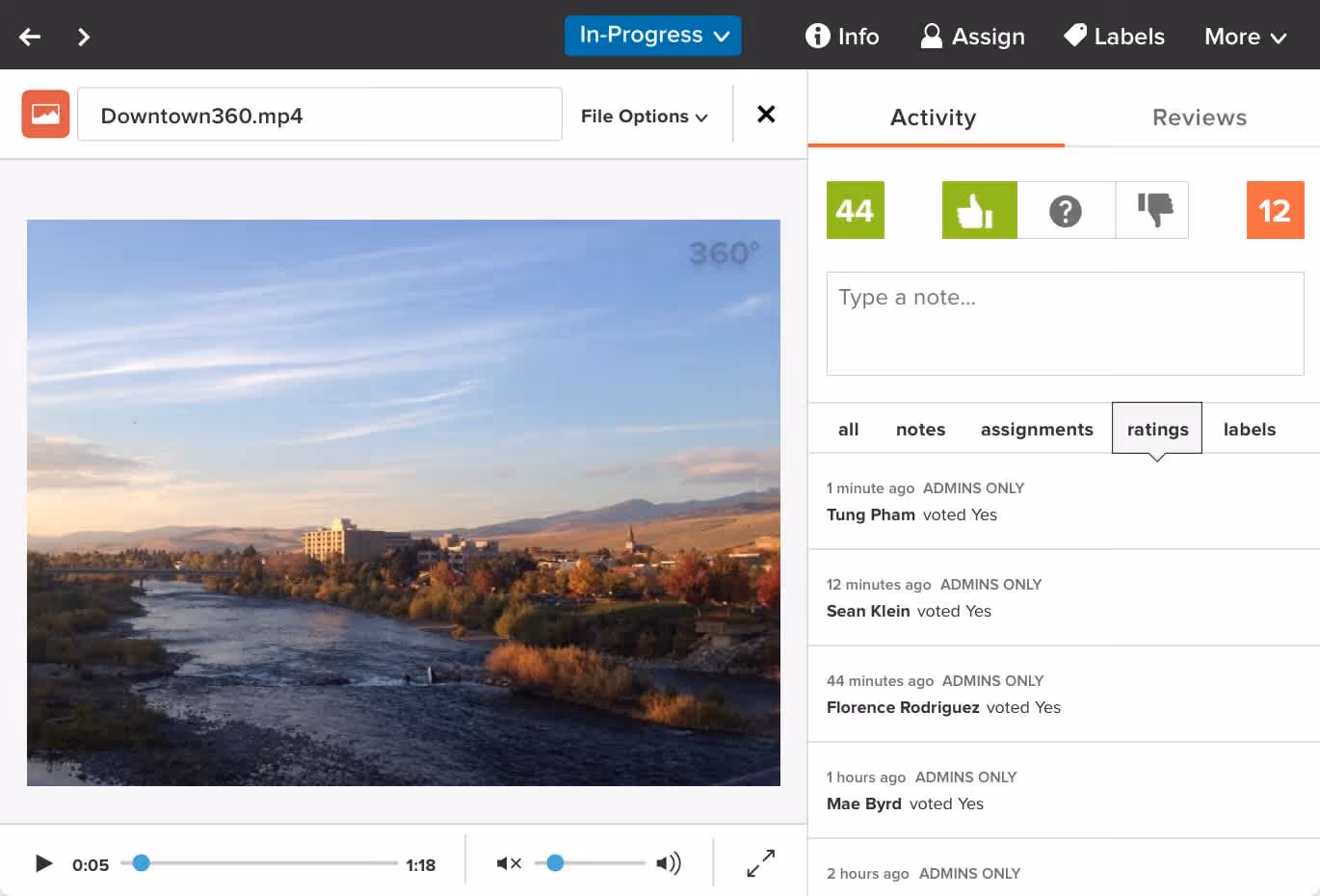Click the loud speaker volume icon
The image size is (1320, 896).
(669, 863)
